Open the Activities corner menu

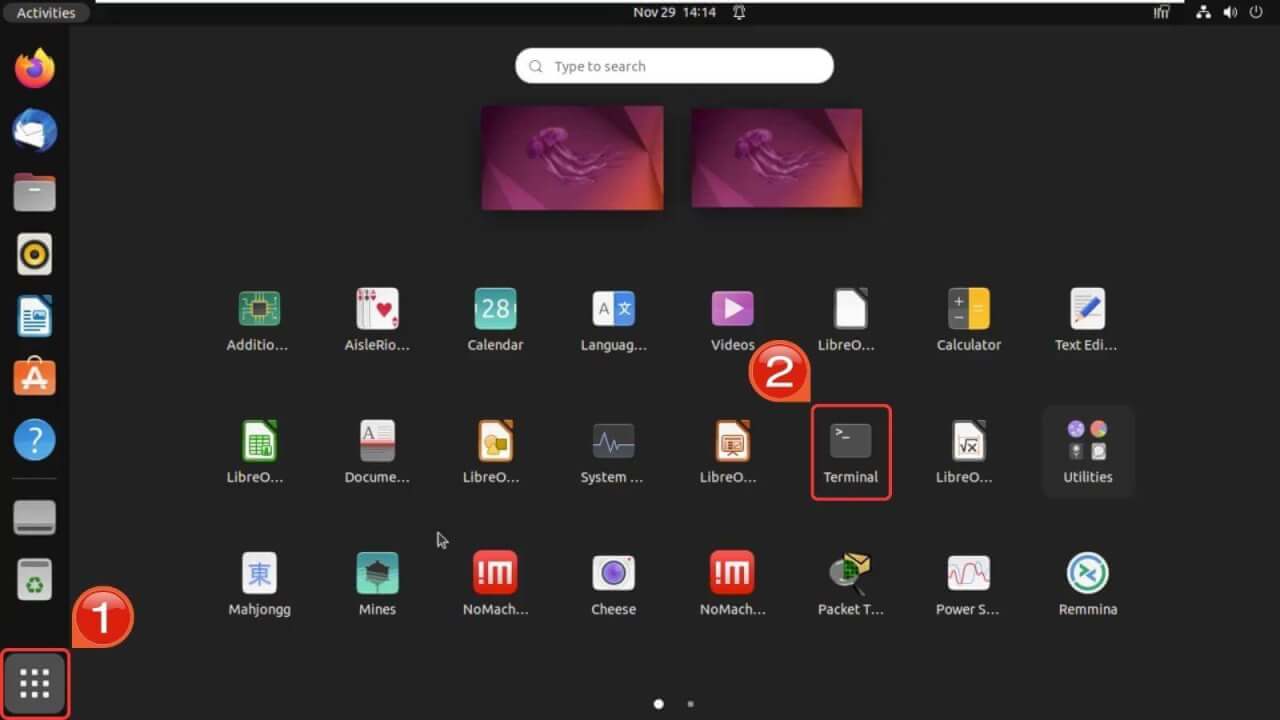(x=46, y=12)
